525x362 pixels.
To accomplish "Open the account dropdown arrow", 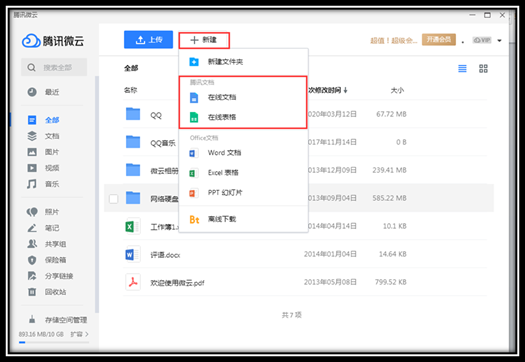I will (499, 41).
